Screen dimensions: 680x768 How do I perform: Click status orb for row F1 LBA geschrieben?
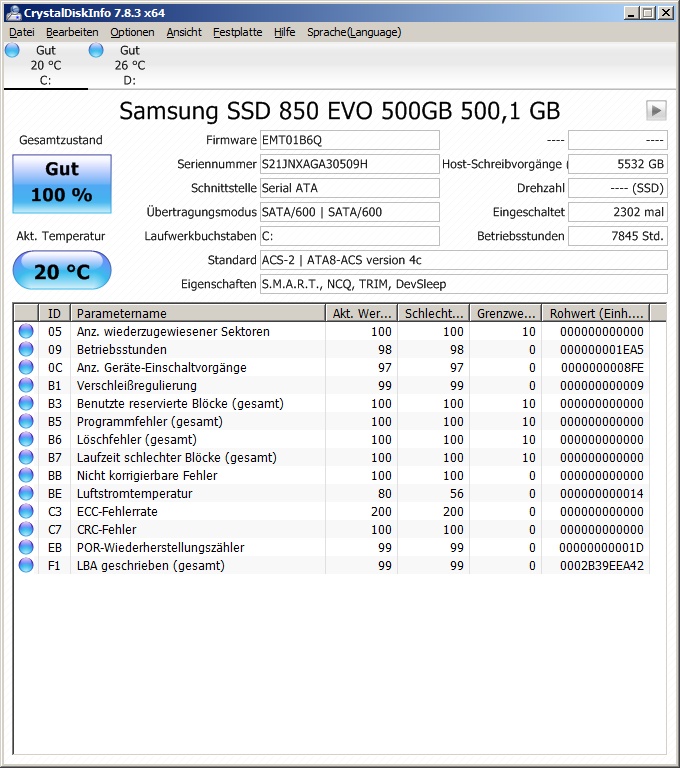(26, 565)
